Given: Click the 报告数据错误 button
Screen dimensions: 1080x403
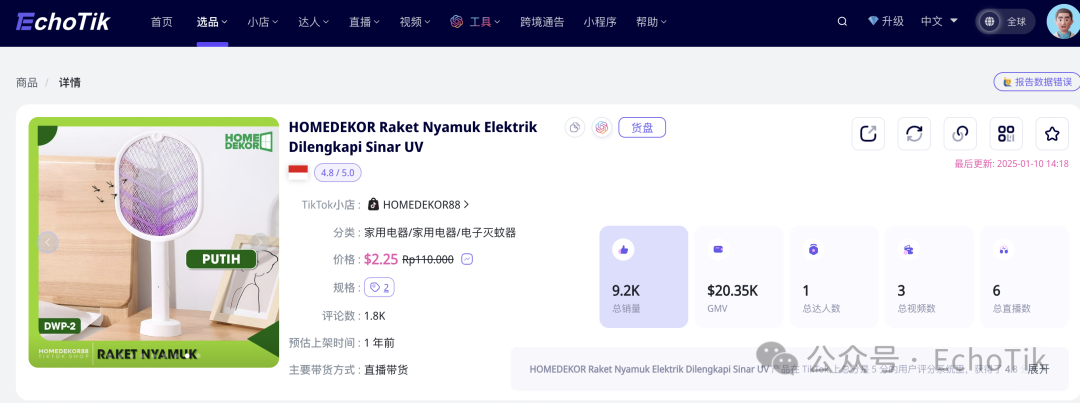Looking at the screenshot, I should pos(1036,82).
